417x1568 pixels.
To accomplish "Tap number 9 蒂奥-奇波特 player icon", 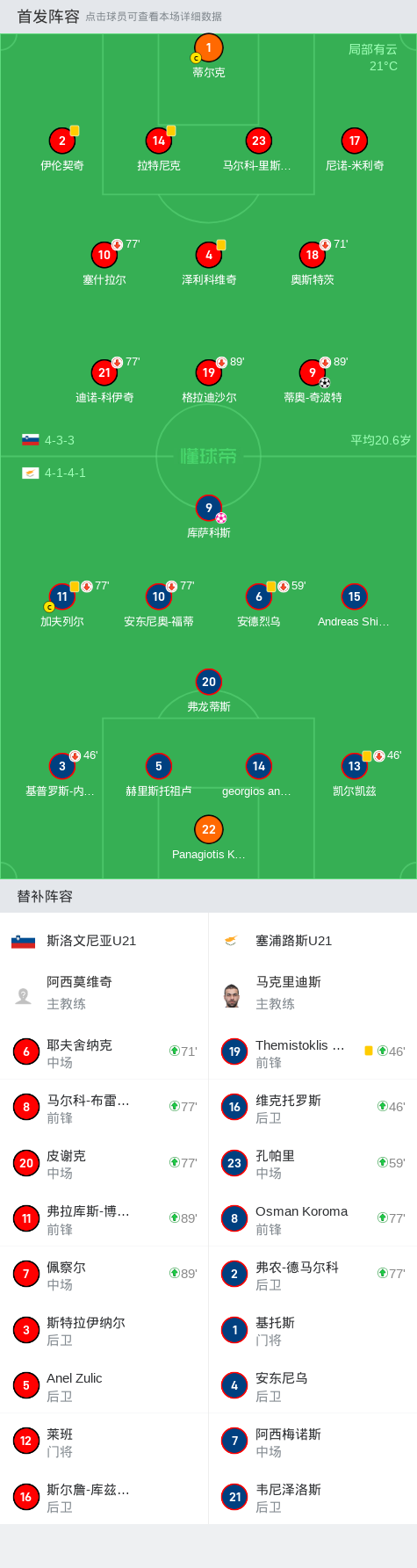I will [x=313, y=372].
